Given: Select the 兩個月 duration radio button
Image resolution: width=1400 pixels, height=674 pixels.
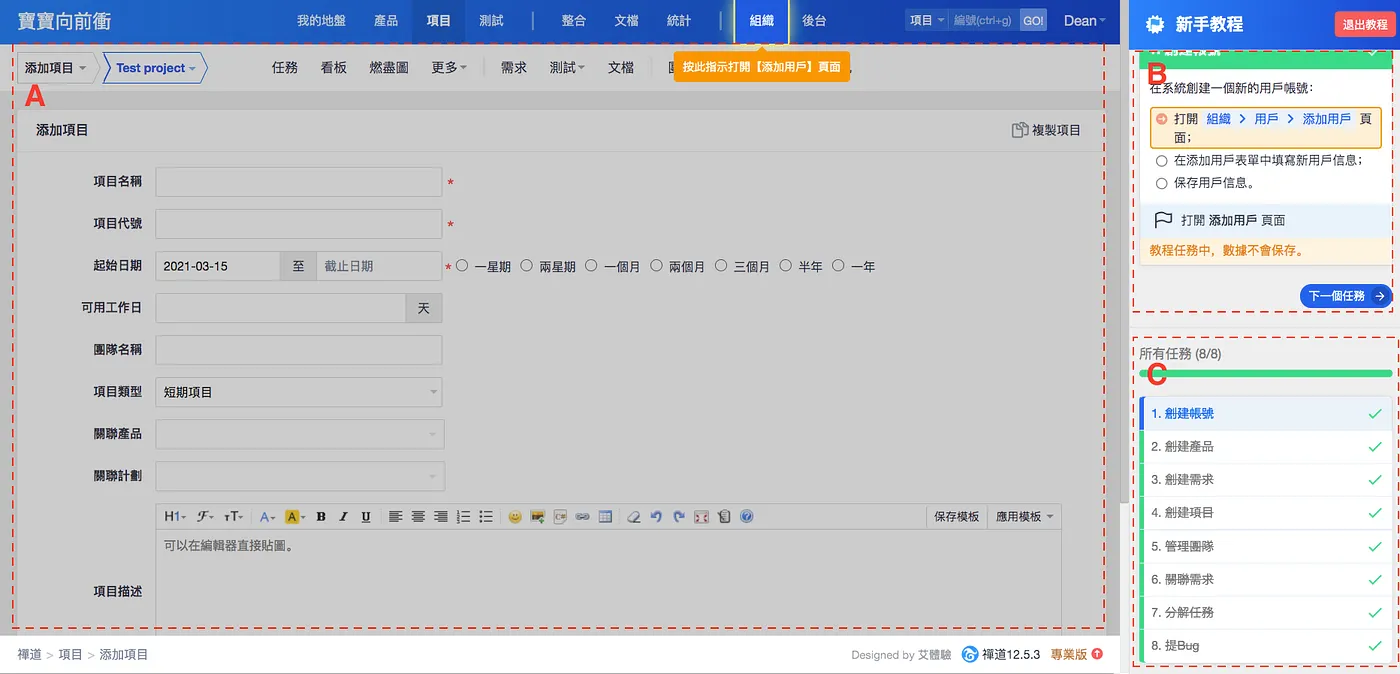Looking at the screenshot, I should click(x=656, y=266).
